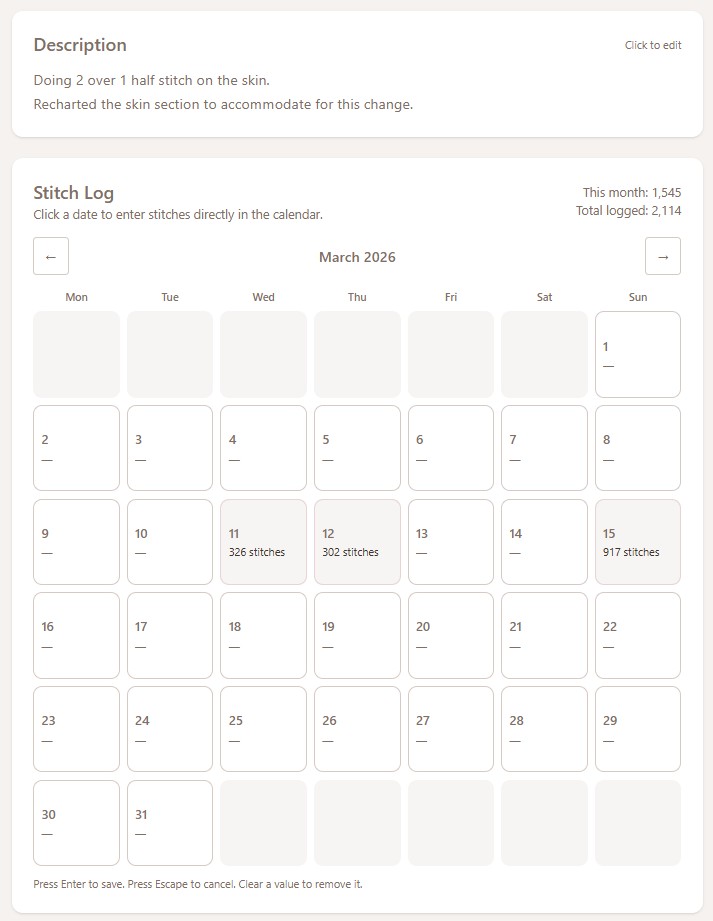Pick March 8 in the calendar
The image size is (713, 921).
pyautogui.click(x=638, y=448)
